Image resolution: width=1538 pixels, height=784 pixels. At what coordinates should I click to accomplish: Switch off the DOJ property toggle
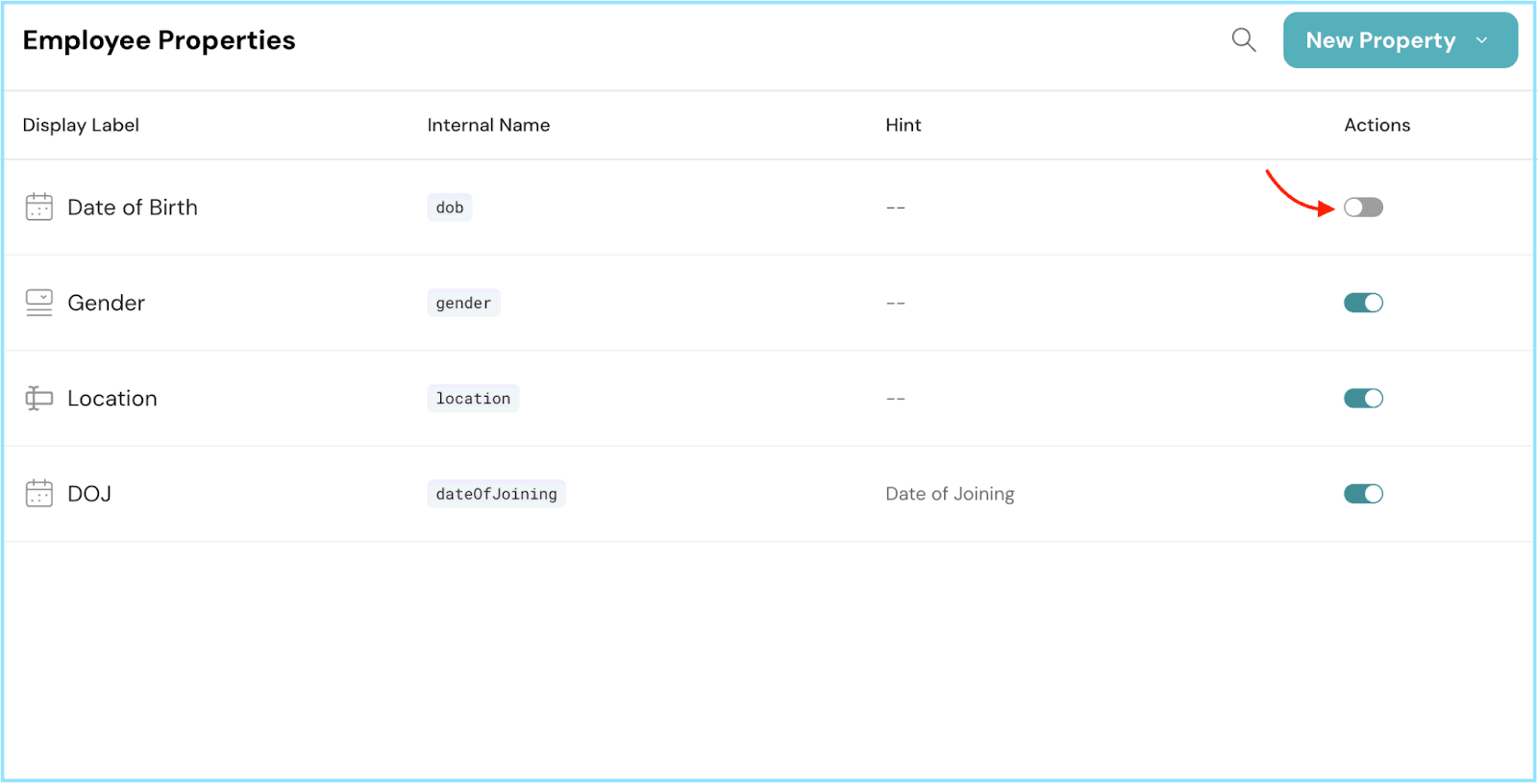[x=1362, y=494]
